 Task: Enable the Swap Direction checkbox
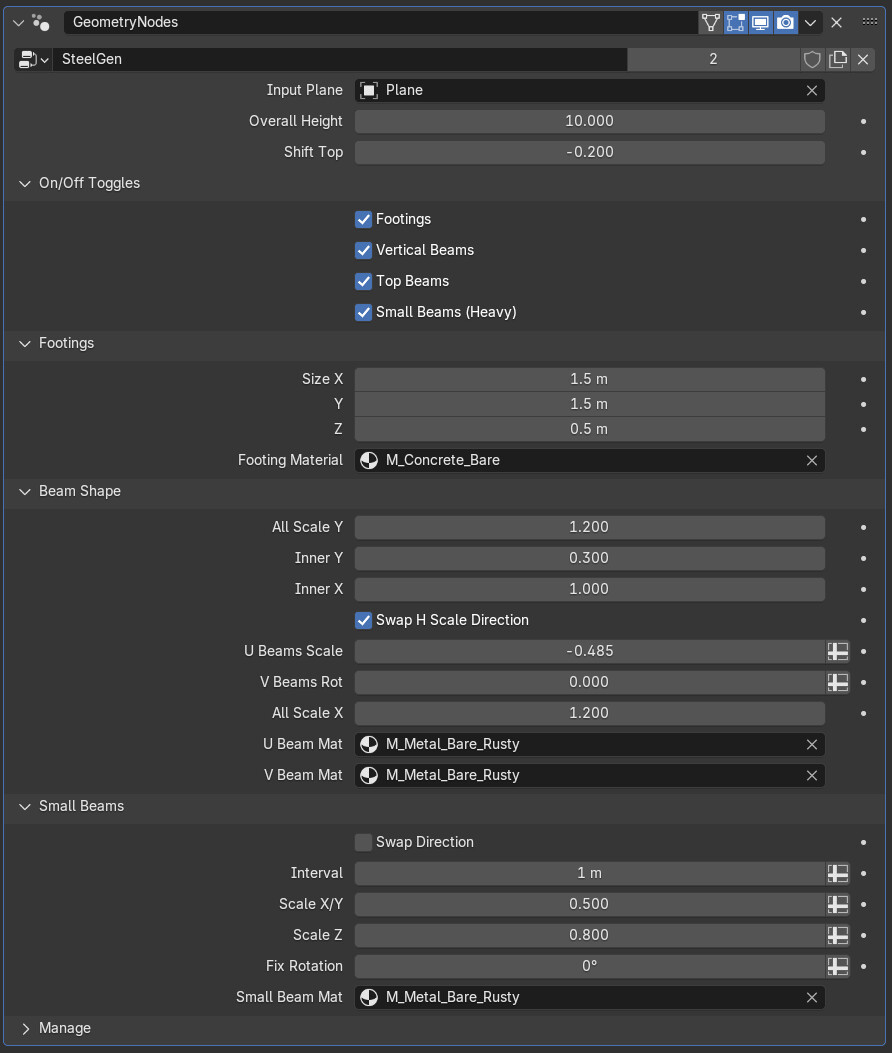364,842
